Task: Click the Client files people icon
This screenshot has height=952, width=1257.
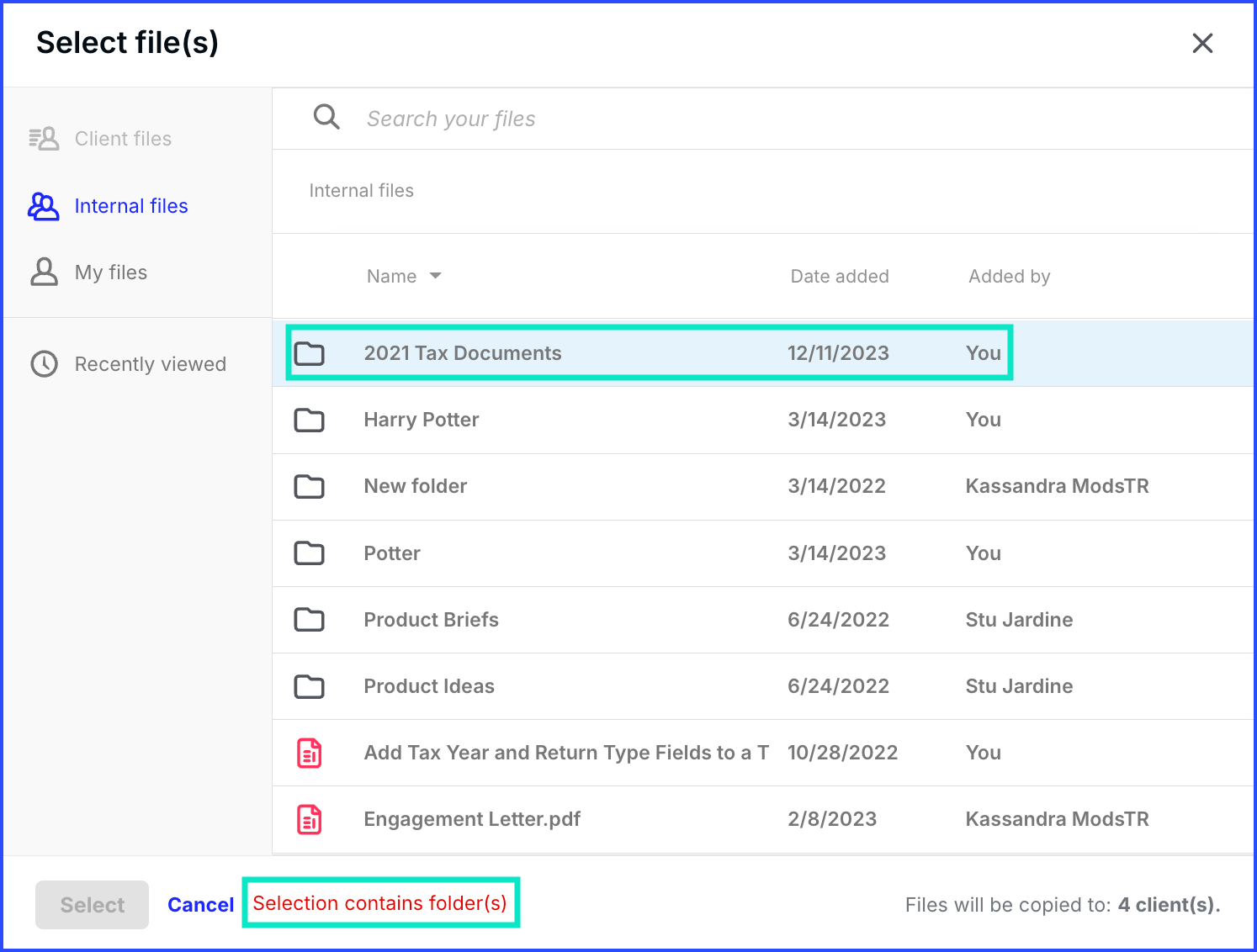Action: click(x=44, y=138)
